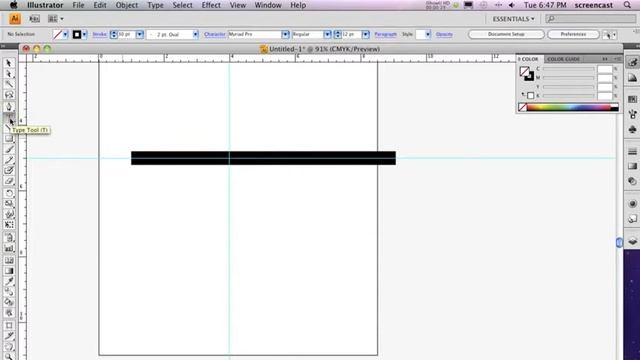This screenshot has width=640, height=360.
Task: Open the Myriad Pro font dropdown
Action: (x=285, y=35)
